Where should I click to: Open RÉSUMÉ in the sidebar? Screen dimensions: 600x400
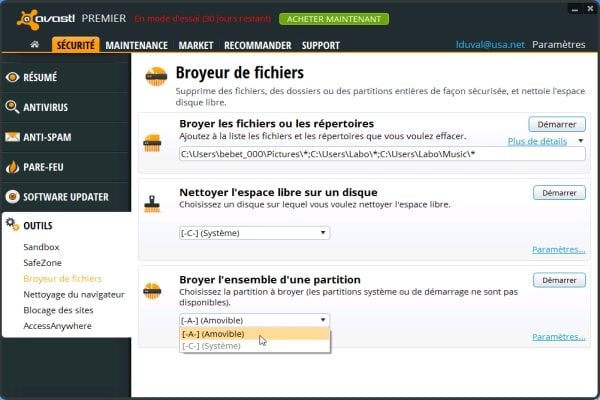coord(65,77)
